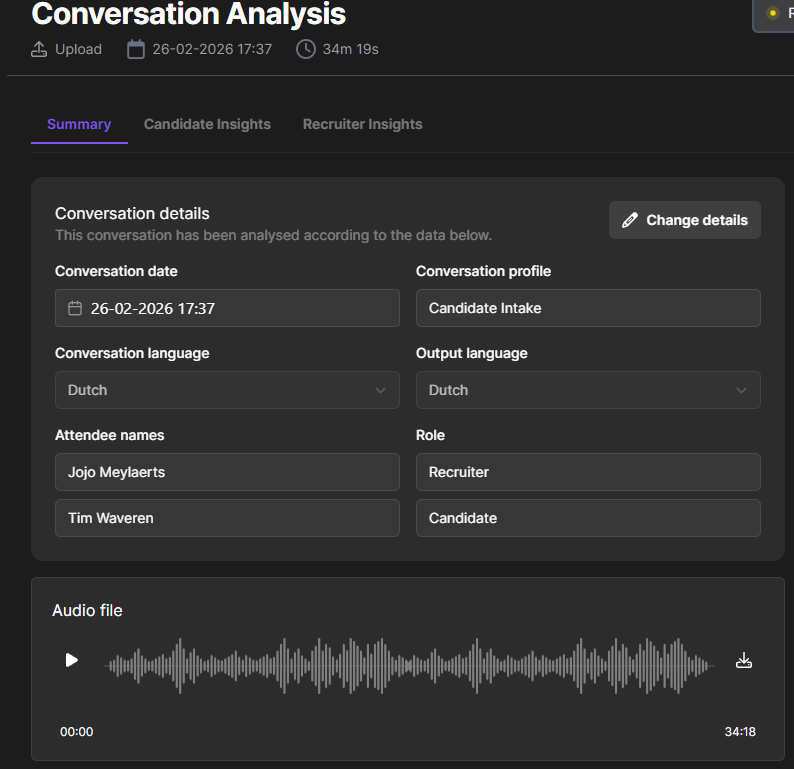Image resolution: width=794 pixels, height=769 pixels.
Task: Click the calendar icon beside header date
Action: pyautogui.click(x=136, y=49)
